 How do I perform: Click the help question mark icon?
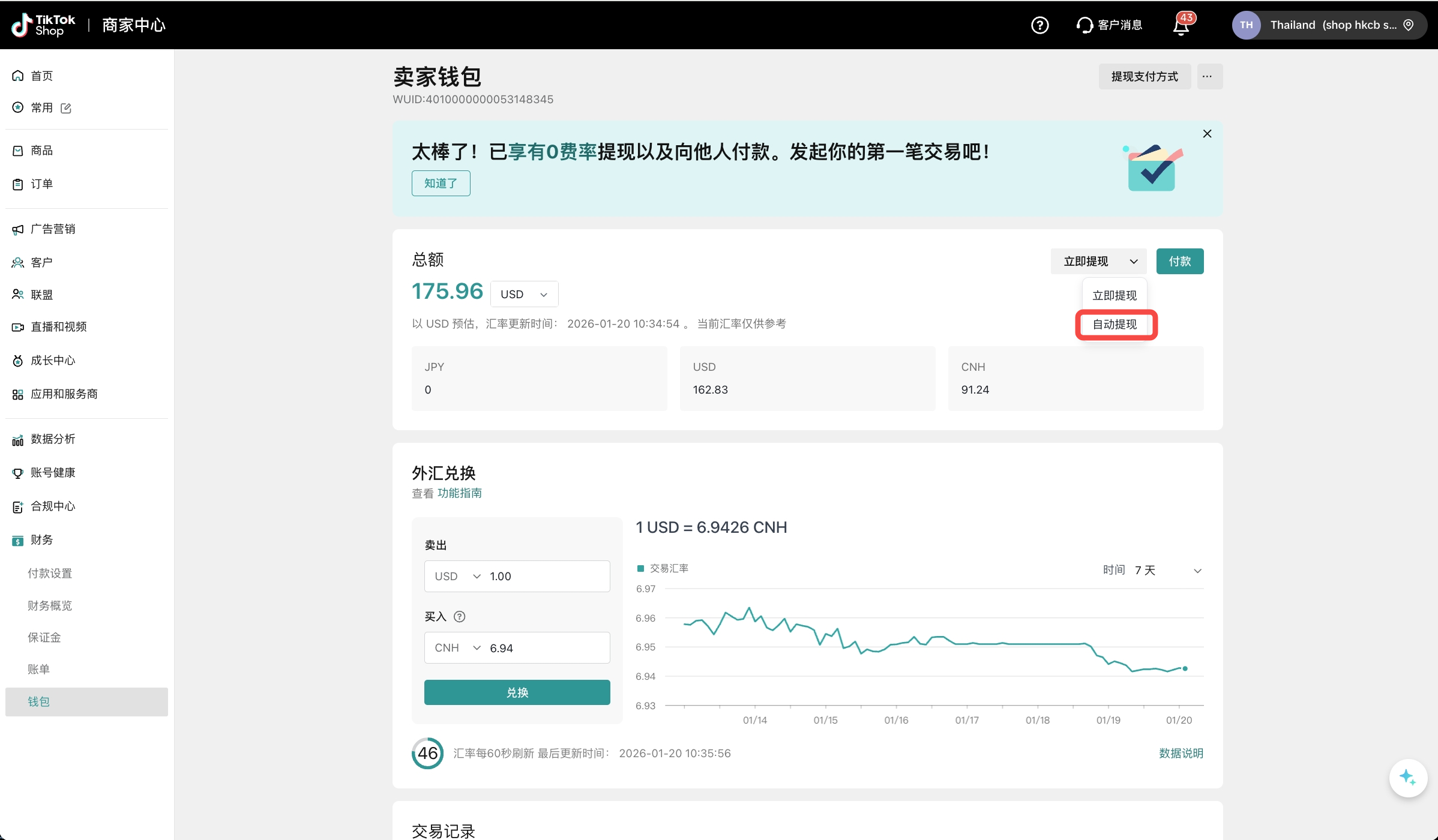(1039, 25)
